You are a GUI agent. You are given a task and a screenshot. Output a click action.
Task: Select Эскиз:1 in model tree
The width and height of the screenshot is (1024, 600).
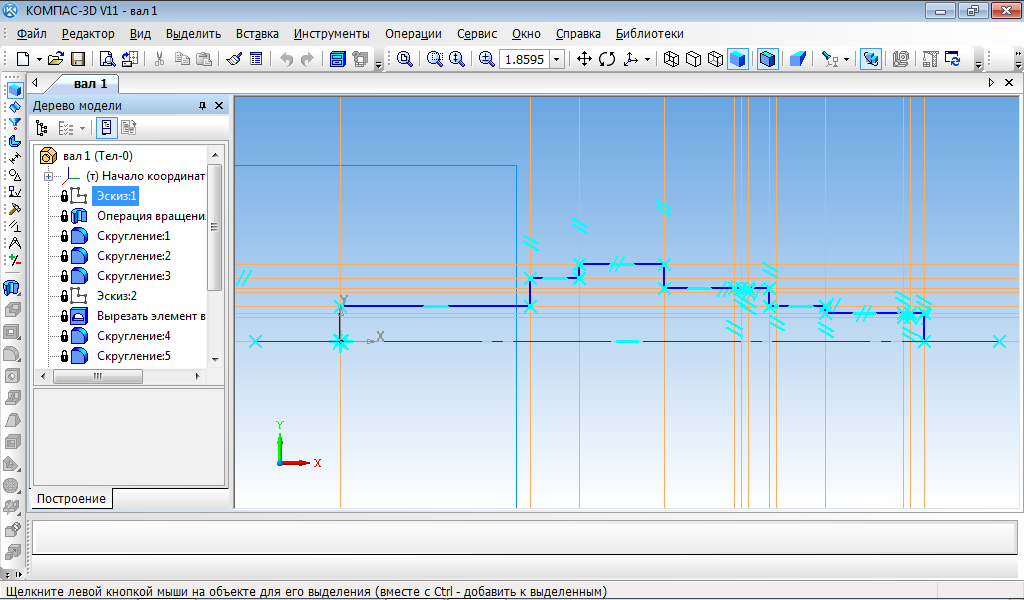click(x=116, y=196)
